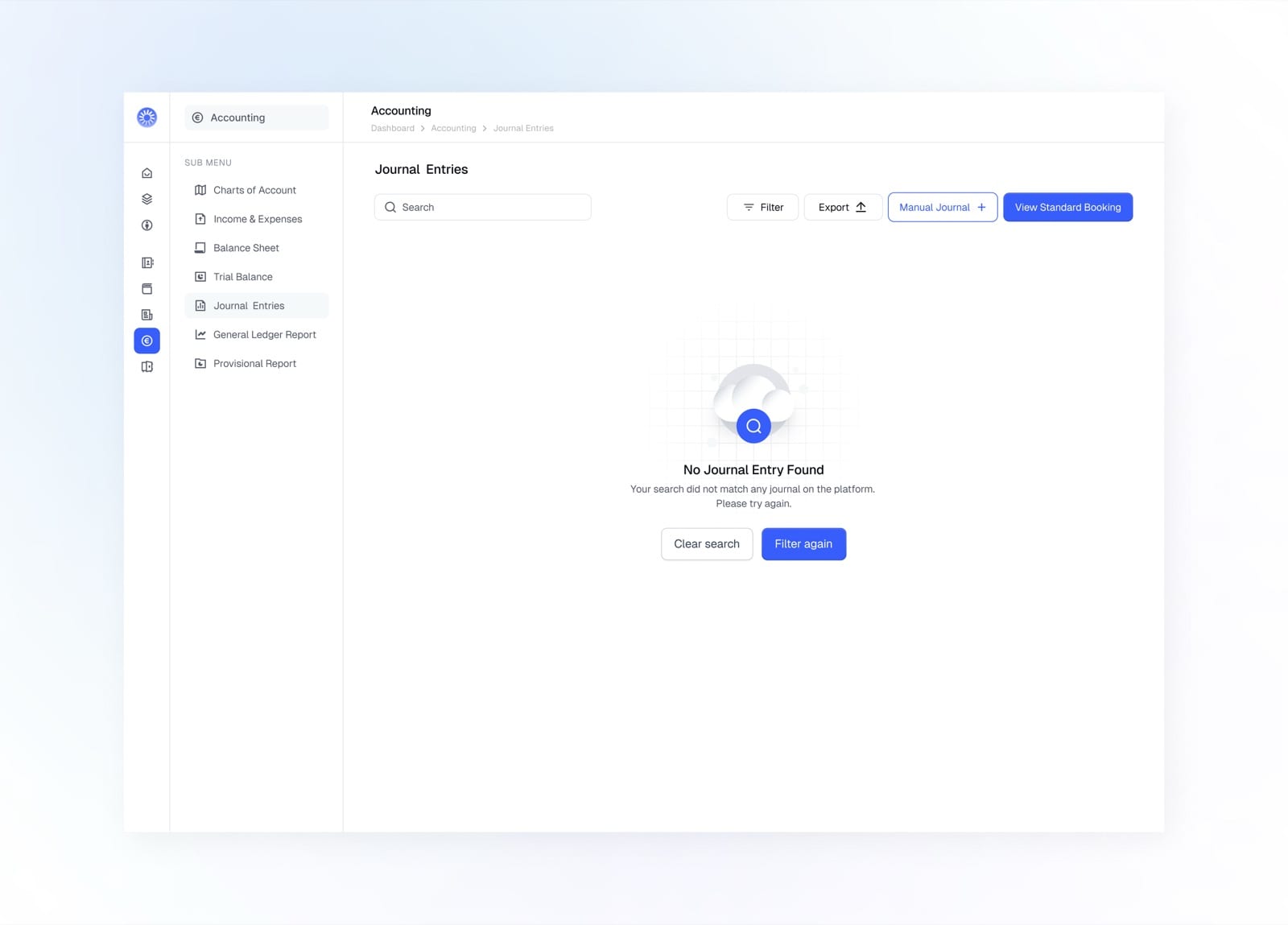The height and width of the screenshot is (925, 1288).
Task: Open Provisional Report
Action: (256, 364)
